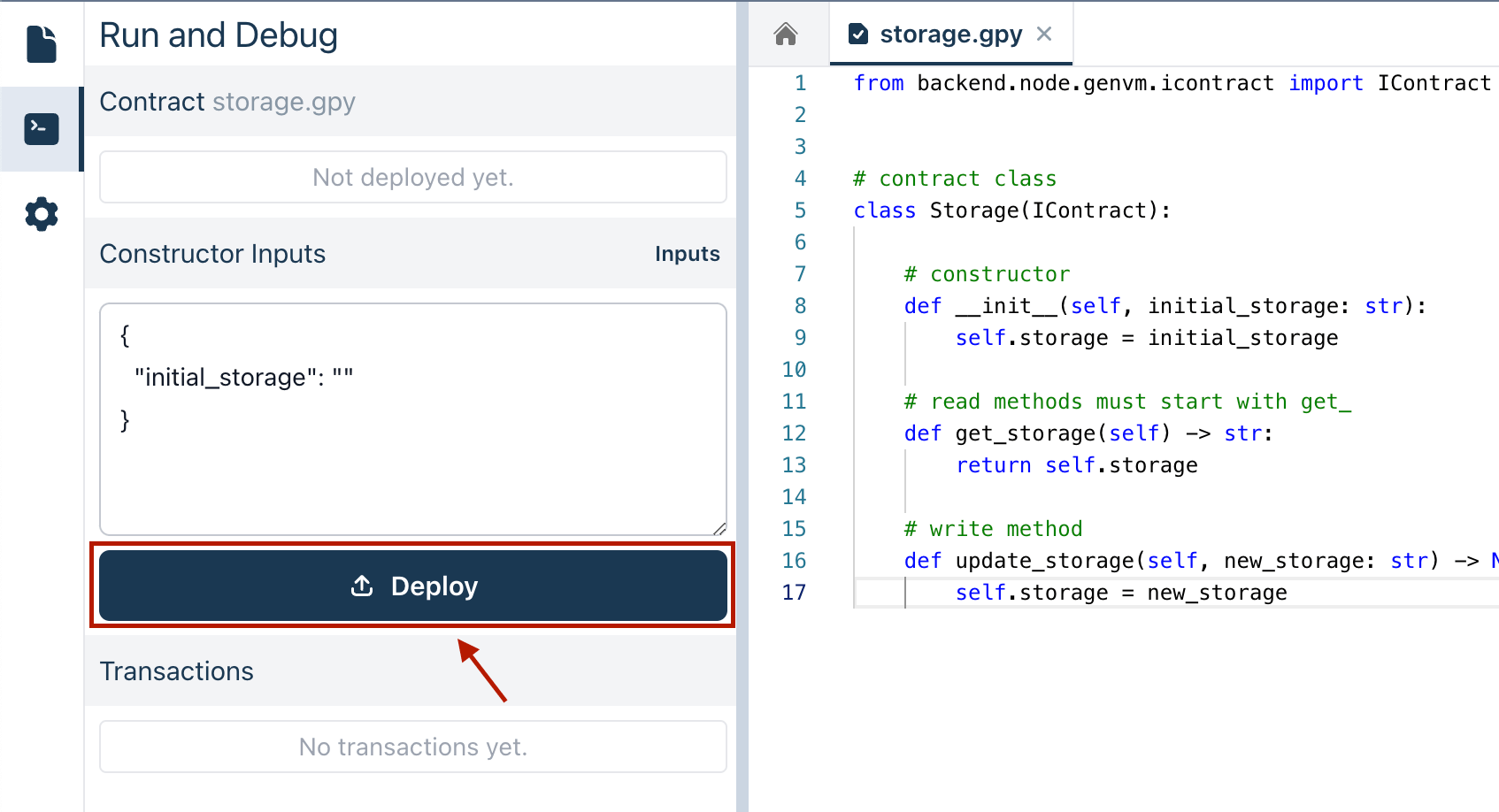The width and height of the screenshot is (1499, 812).
Task: Open the Settings gear icon
Action: [42, 214]
